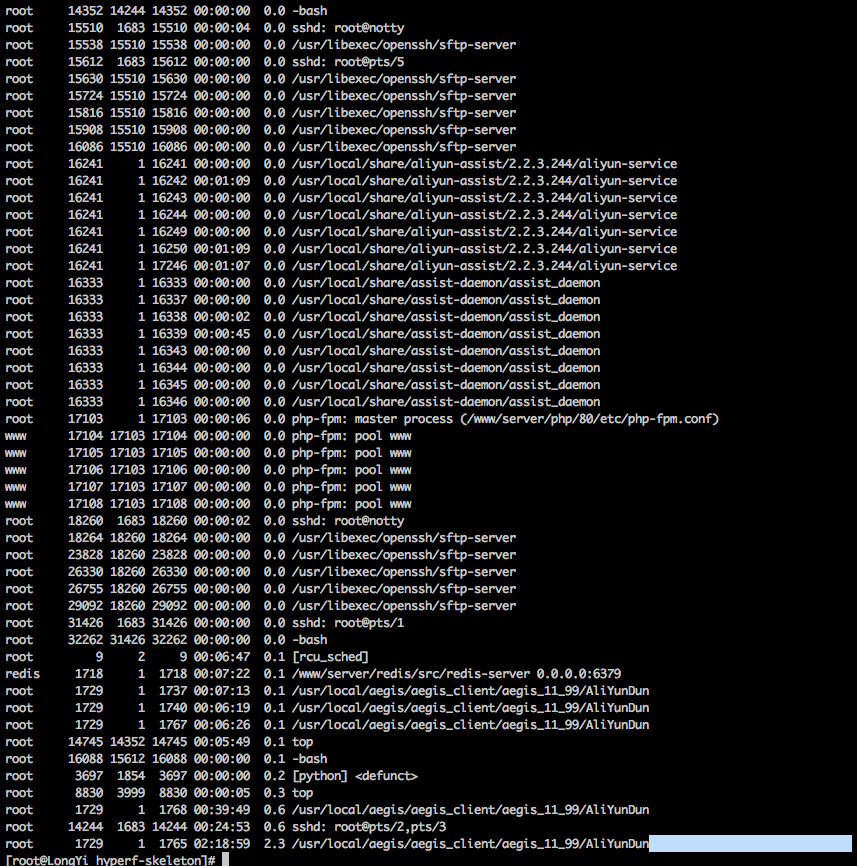The image size is (857, 866).
Task: Click the shell prompt cursor block
Action: pyautogui.click(x=225, y=859)
